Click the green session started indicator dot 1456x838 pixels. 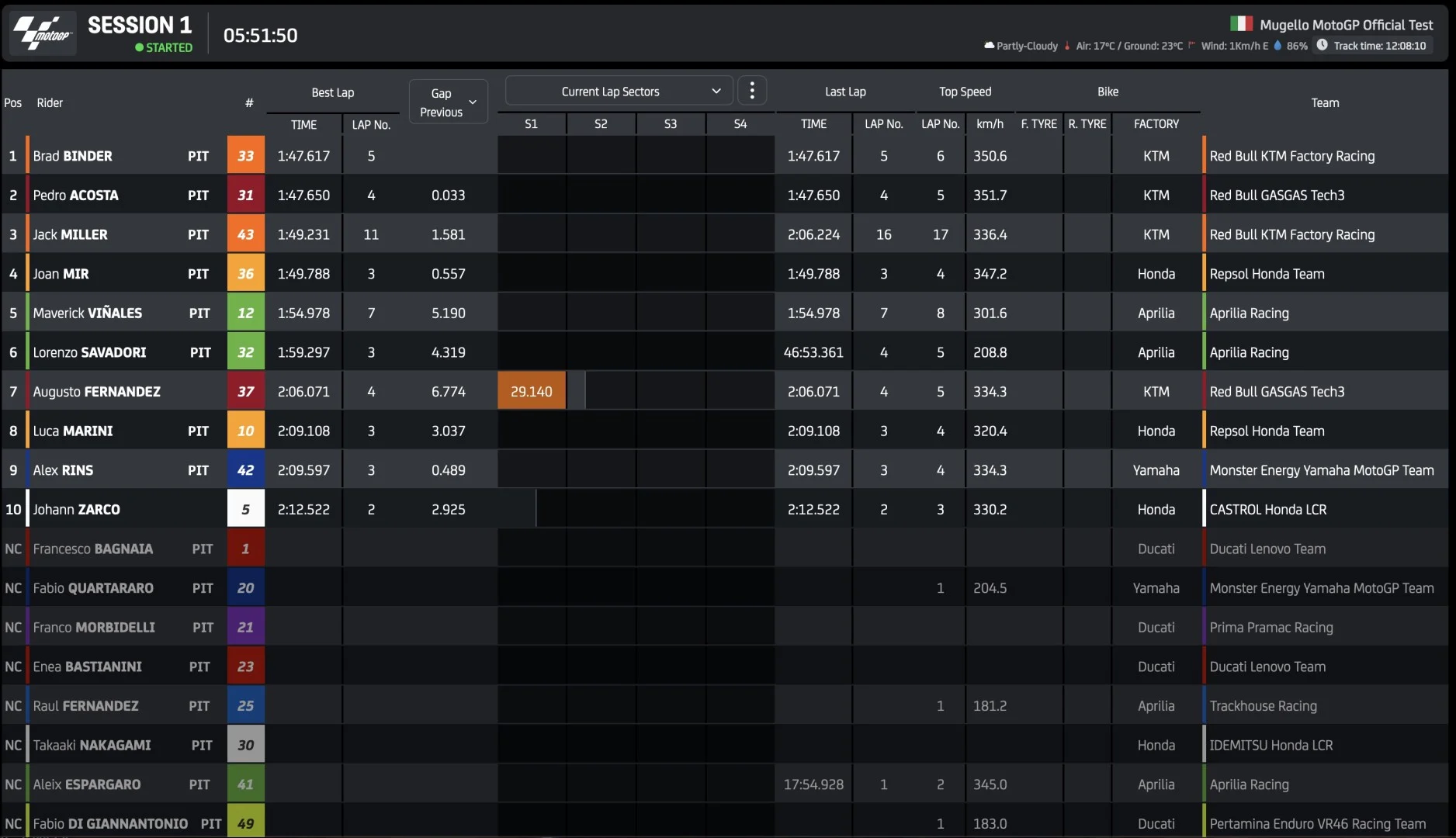[139, 47]
